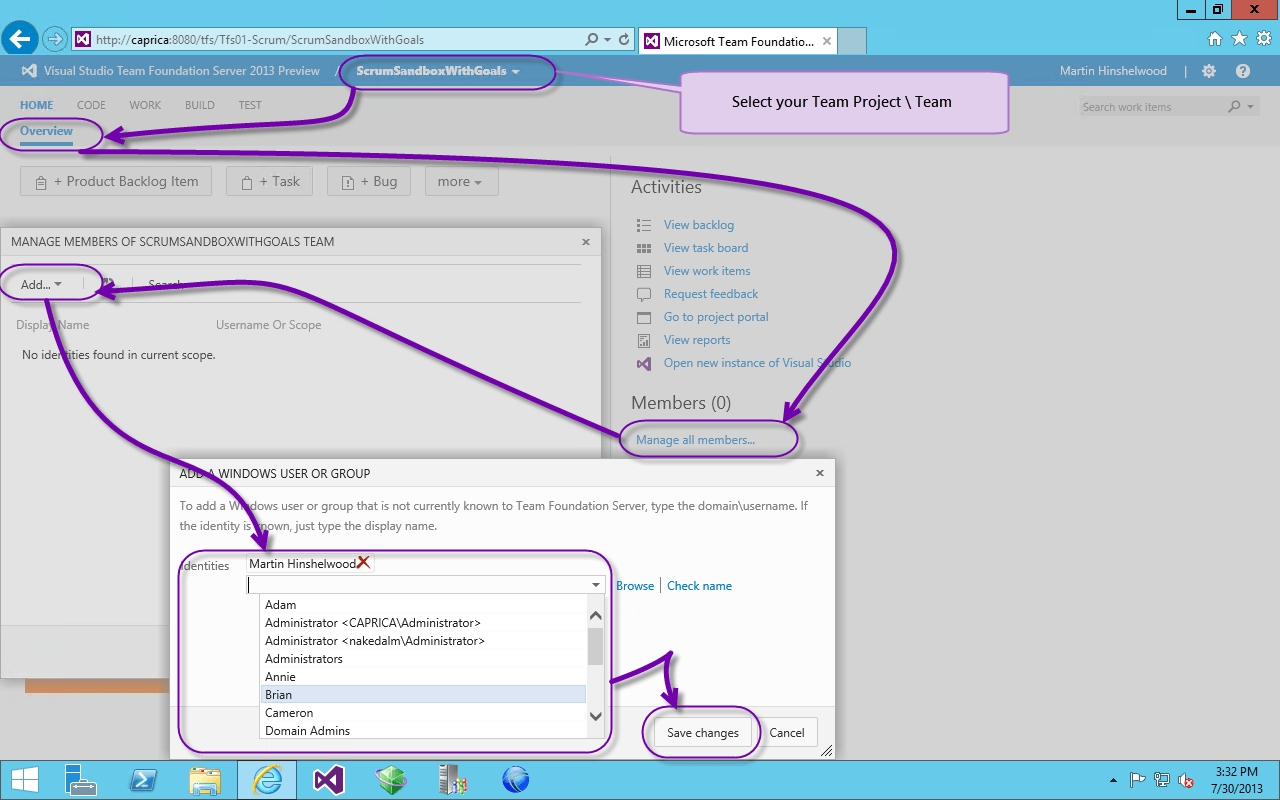Viewport: 1280px width, 800px height.
Task: Switch to the WORK hub
Action: (145, 105)
